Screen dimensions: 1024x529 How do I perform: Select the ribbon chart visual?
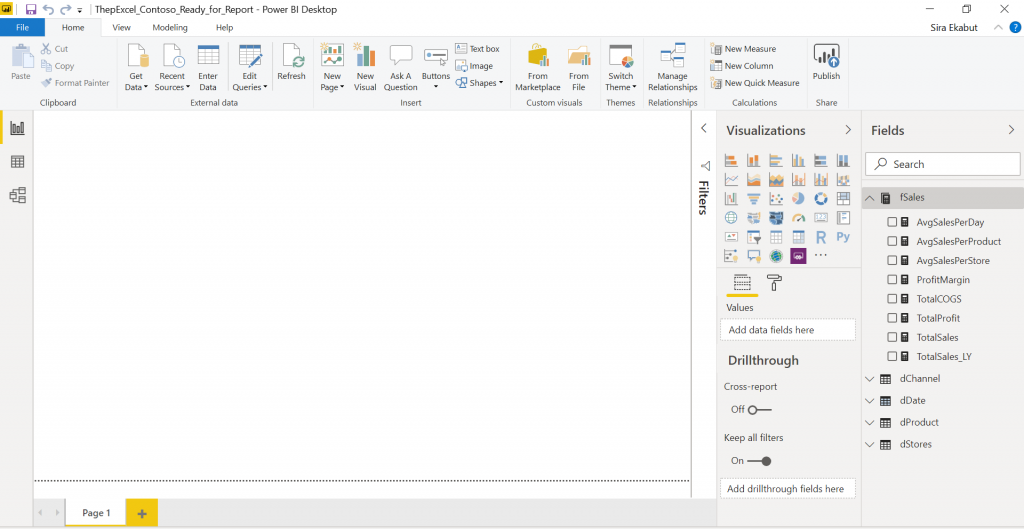pos(843,179)
